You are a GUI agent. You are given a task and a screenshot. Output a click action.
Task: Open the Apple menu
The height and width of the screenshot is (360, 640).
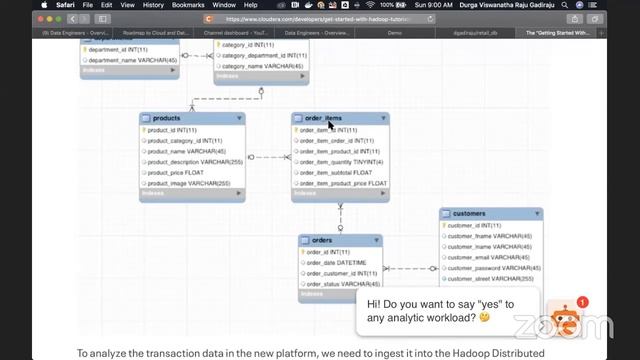(44, 5)
